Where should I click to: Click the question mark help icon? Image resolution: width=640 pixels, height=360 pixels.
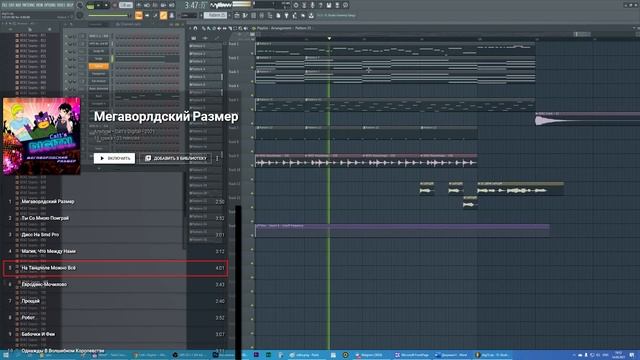(321, 5)
